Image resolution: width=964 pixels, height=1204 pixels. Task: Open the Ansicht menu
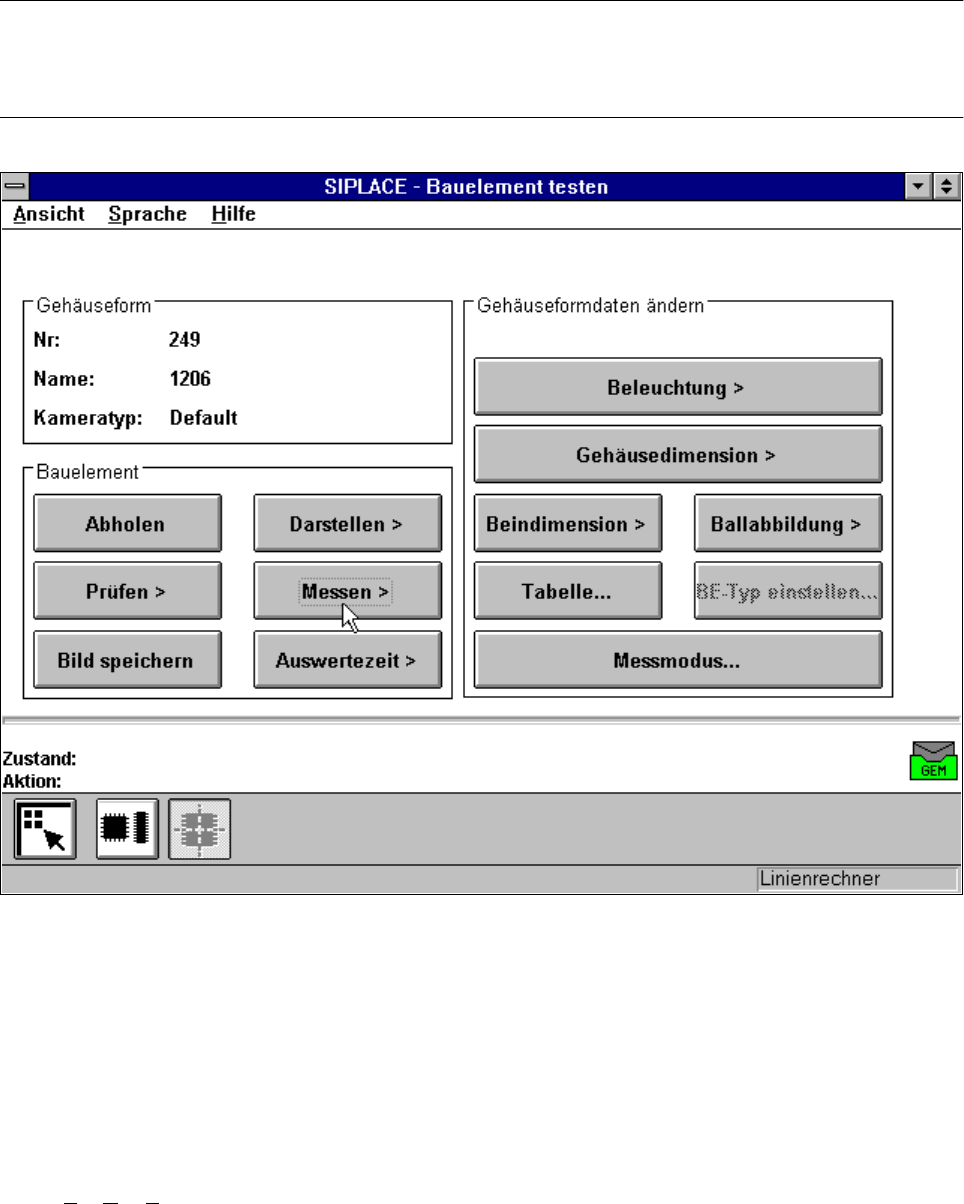[49, 214]
